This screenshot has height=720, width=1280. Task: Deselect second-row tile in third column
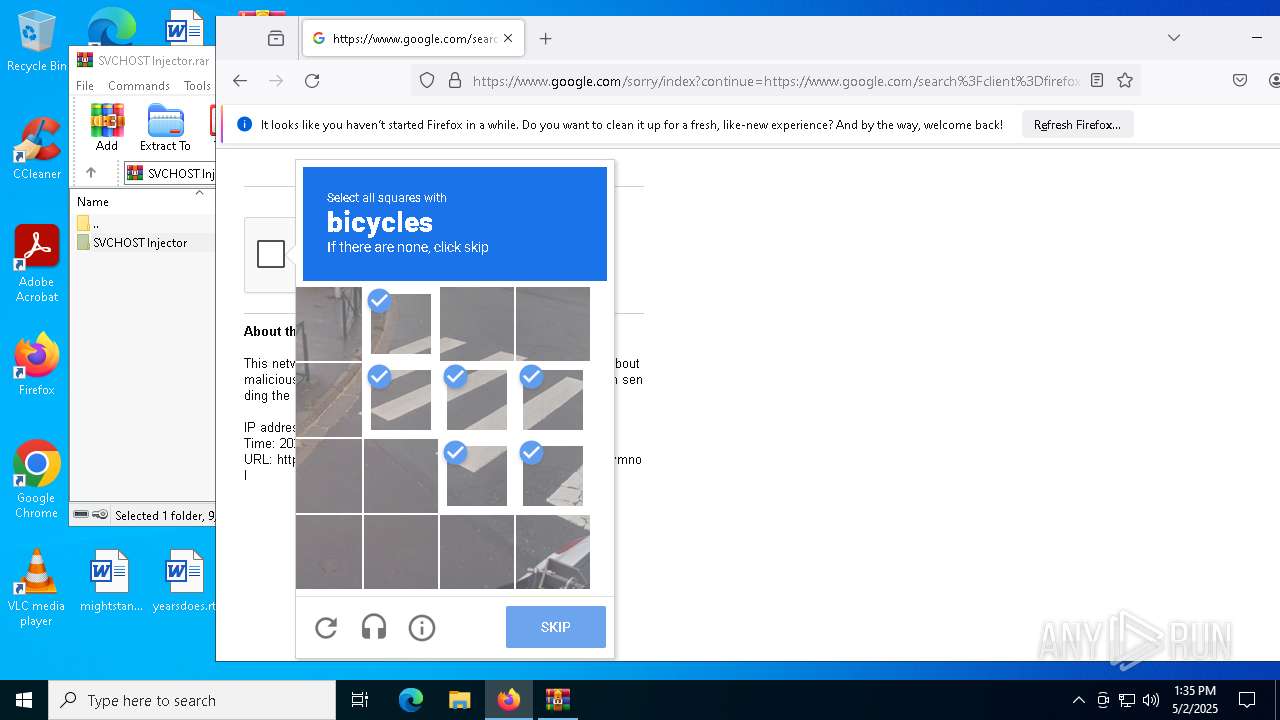tap(477, 400)
